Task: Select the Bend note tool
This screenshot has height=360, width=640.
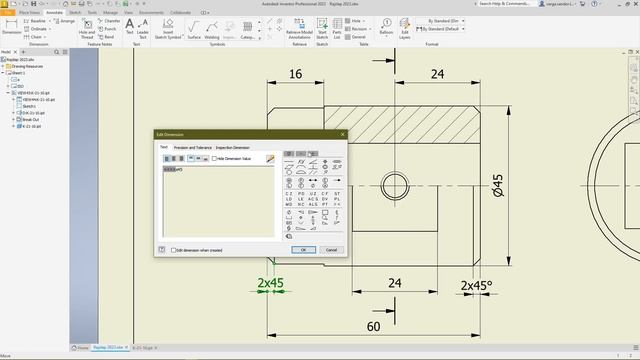Action: click(x=106, y=37)
